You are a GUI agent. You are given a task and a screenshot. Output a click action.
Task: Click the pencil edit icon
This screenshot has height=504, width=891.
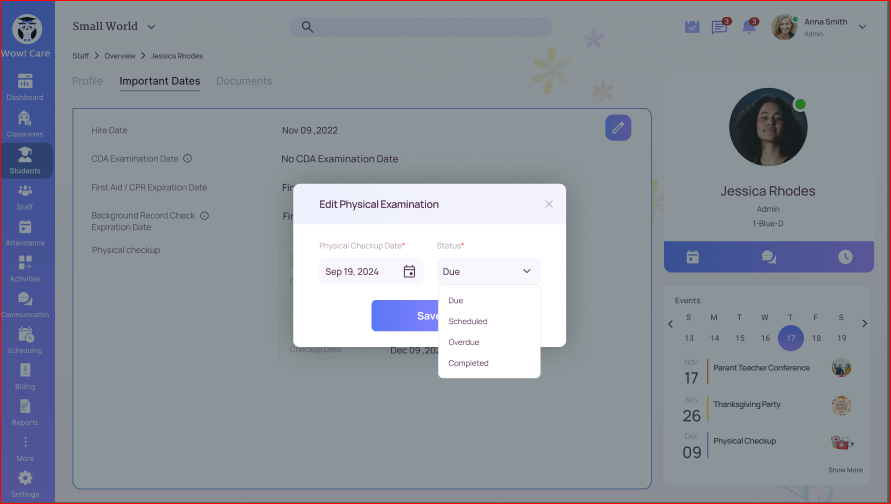618,128
